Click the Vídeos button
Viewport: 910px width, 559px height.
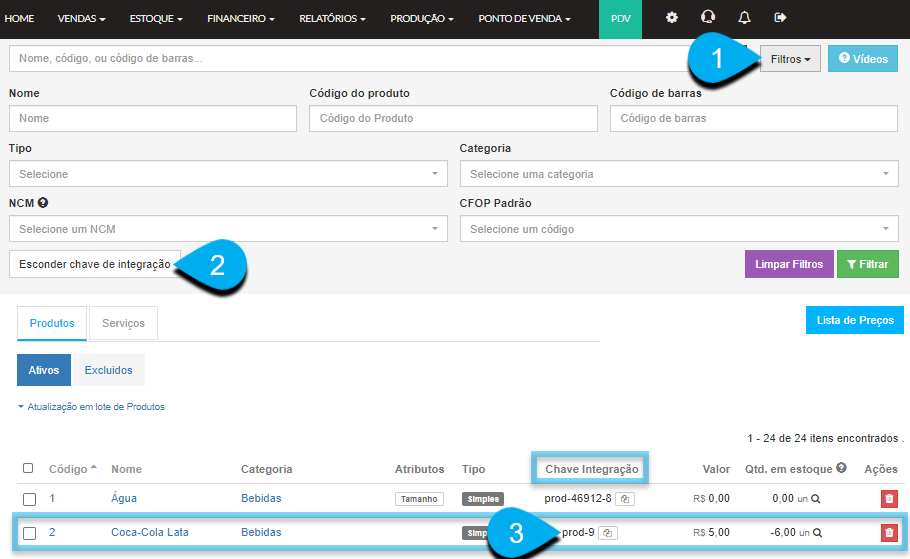[x=863, y=59]
